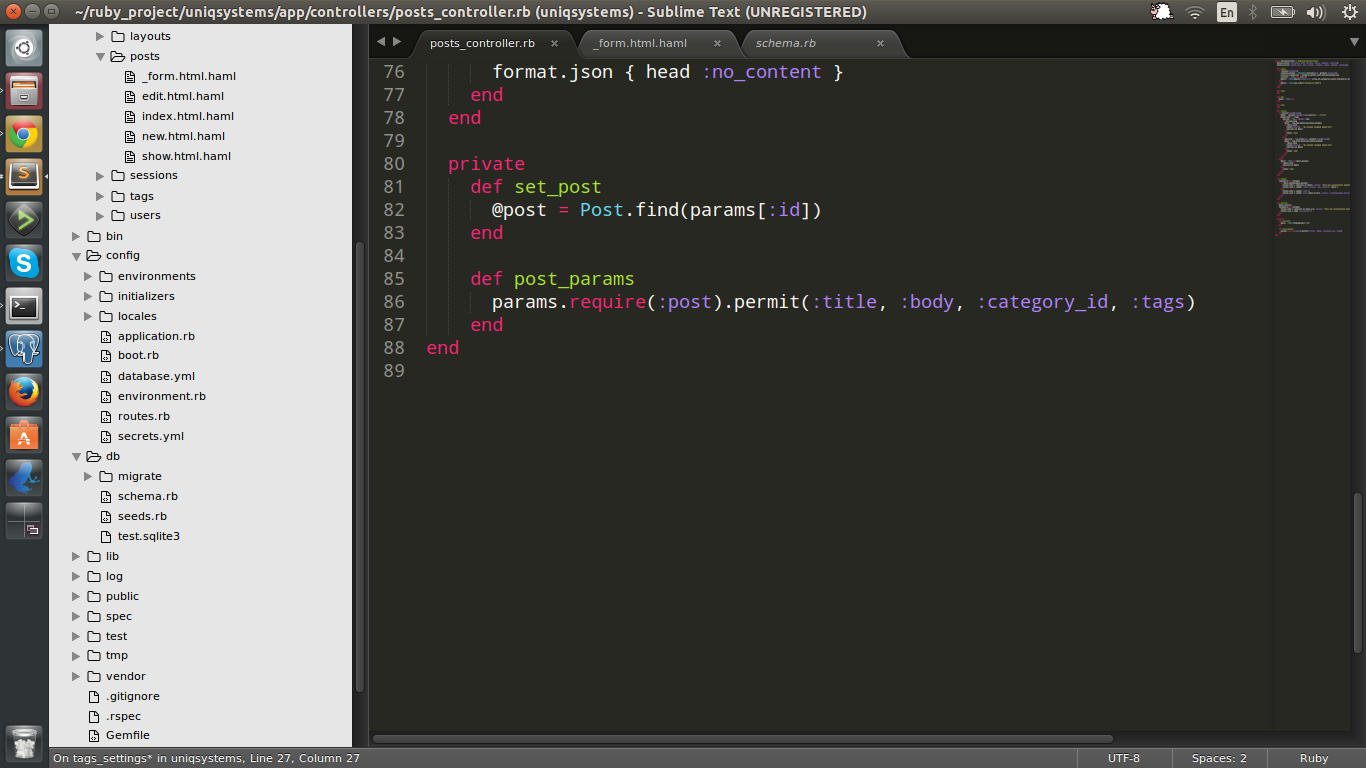Open database.yml in the sidebar

point(156,376)
